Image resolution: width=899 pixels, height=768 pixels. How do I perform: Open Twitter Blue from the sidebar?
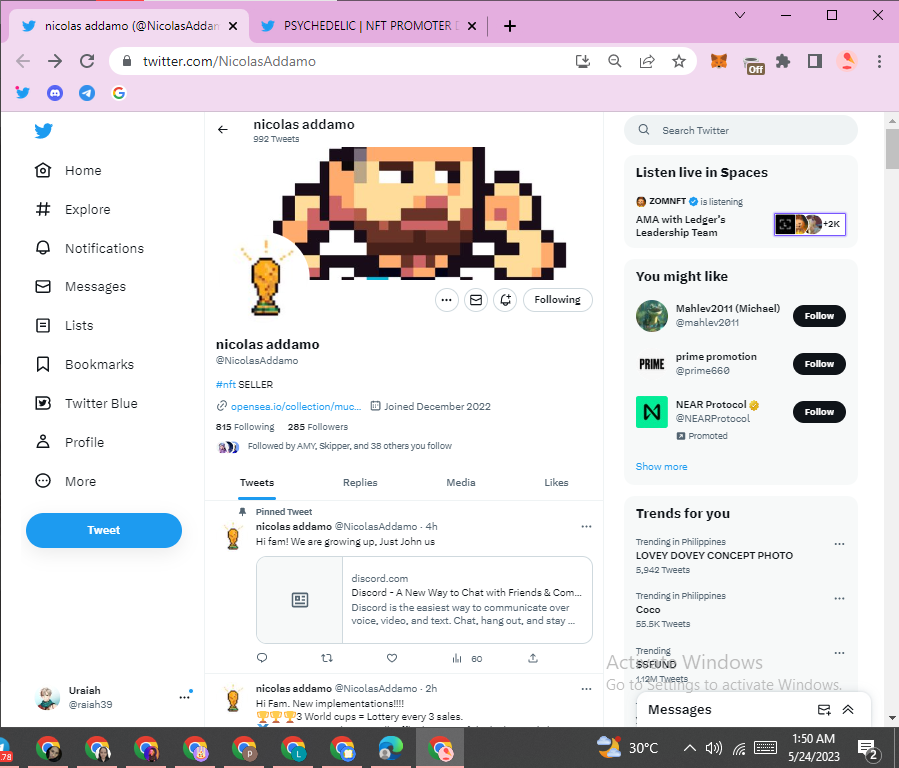(x=87, y=403)
